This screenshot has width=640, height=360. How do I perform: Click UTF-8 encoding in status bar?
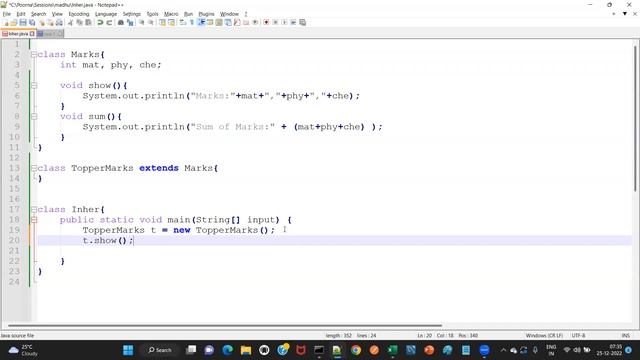578,336
